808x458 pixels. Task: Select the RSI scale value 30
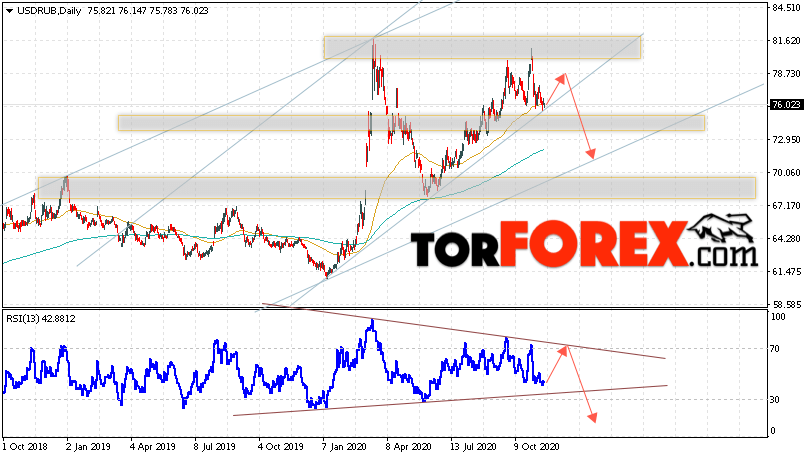point(775,400)
